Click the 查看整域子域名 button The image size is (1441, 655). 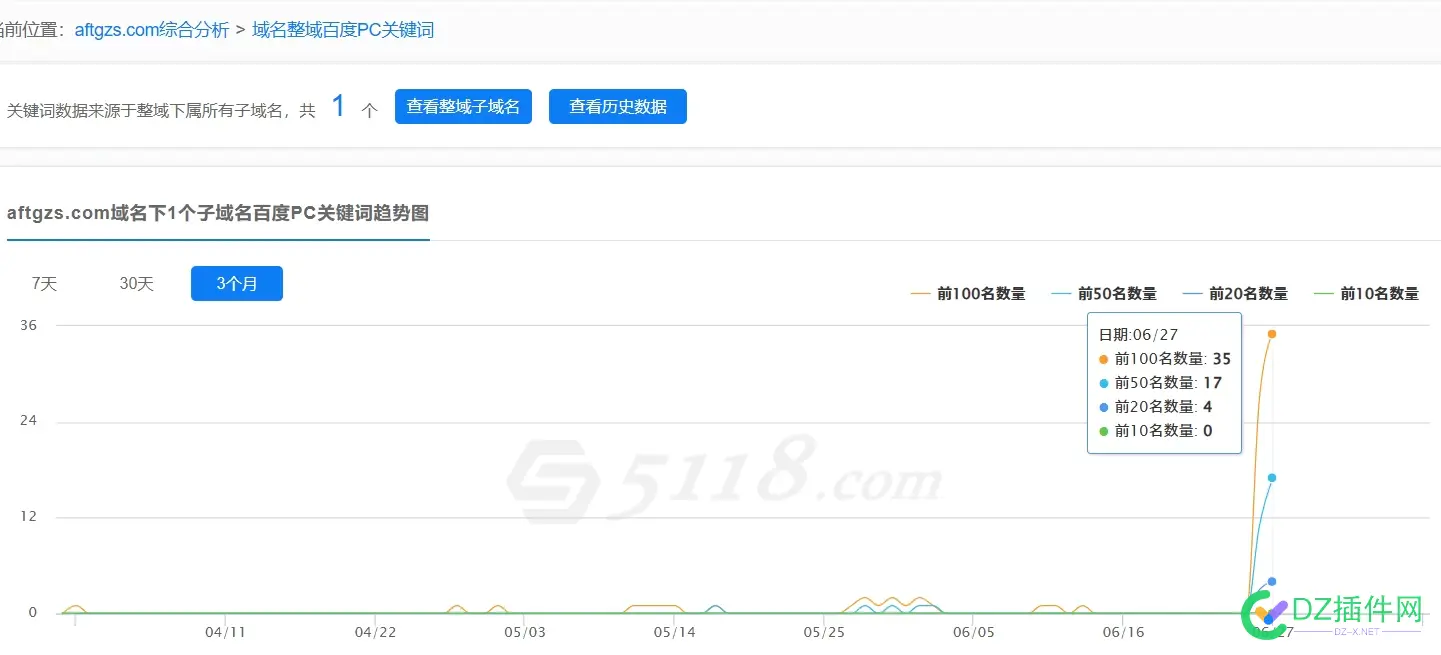tap(463, 106)
